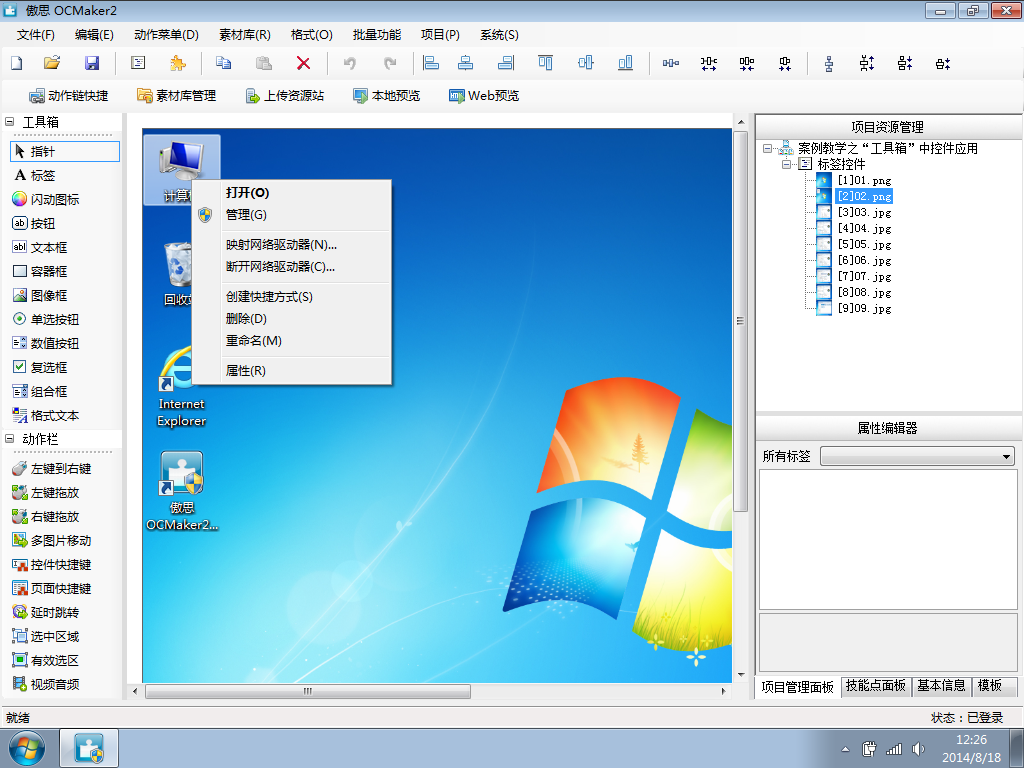Screen dimensions: 1024x768
Task: Click the Open folder toolbar icon
Action: (x=52, y=63)
